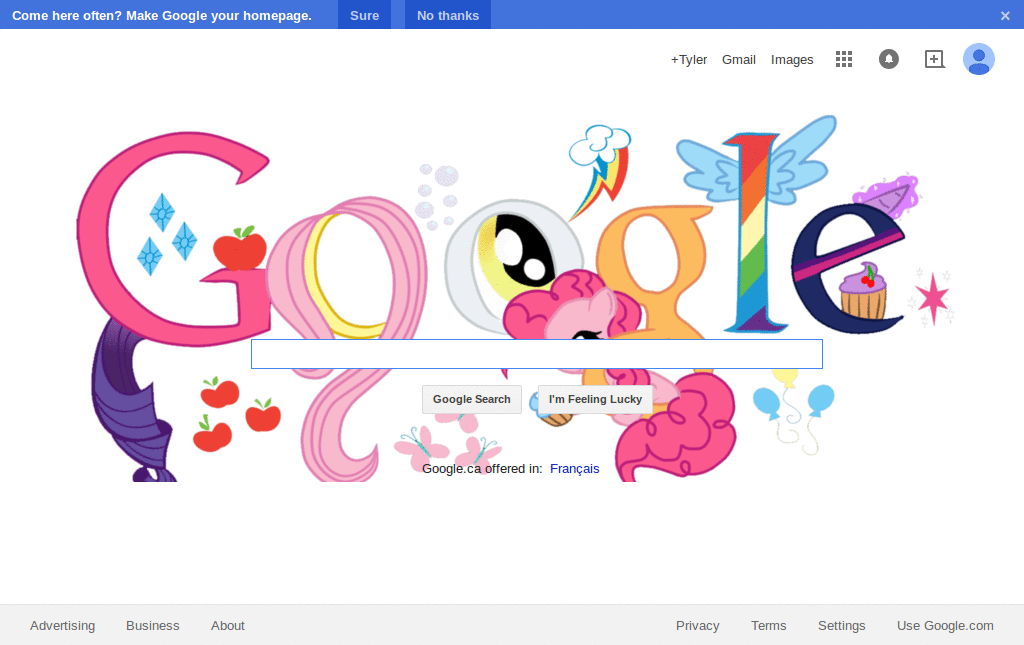Open the Business footer link
1024x645 pixels.
tap(153, 625)
